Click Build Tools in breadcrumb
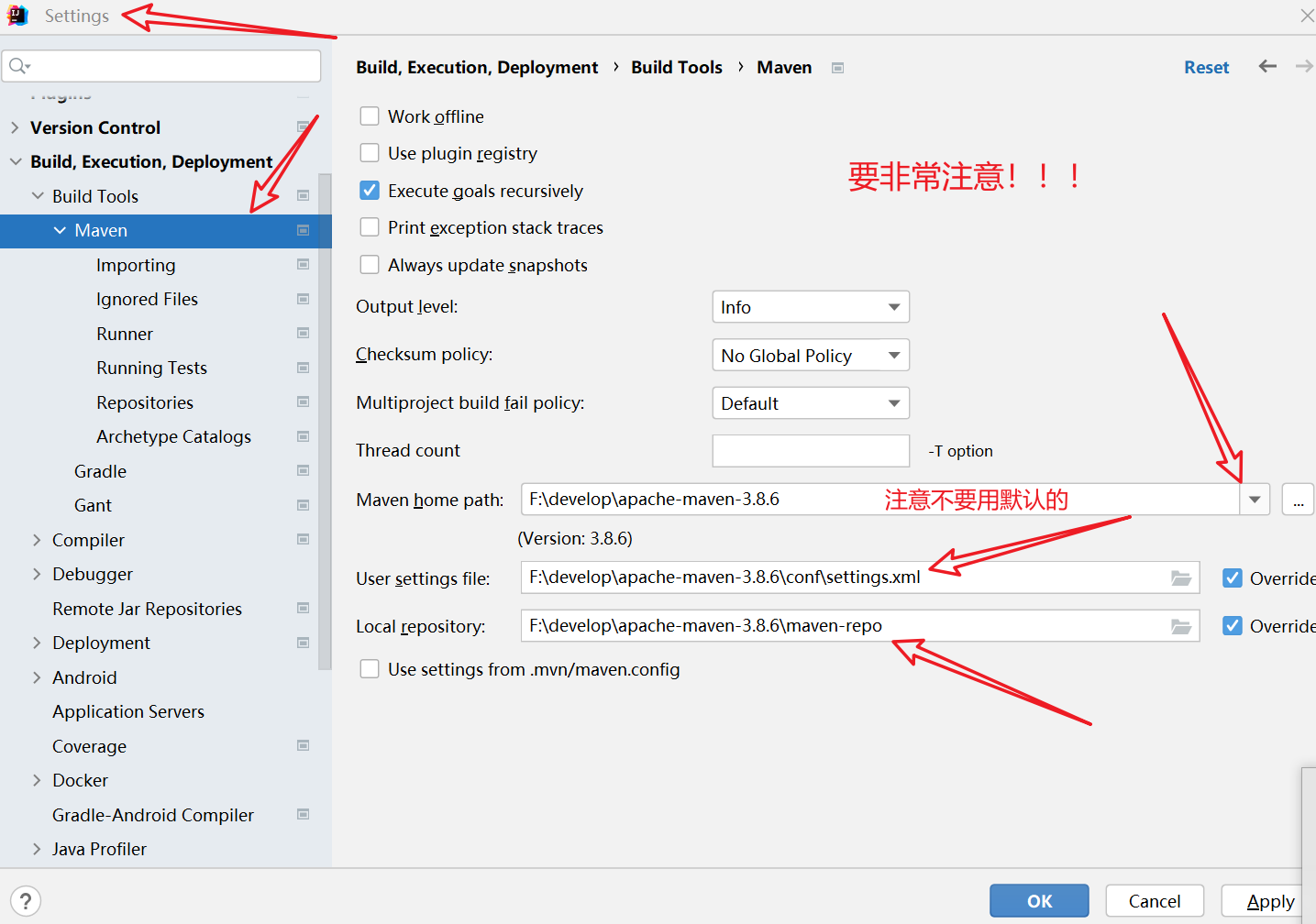Screen dimensions: 1316x924 pos(677,67)
